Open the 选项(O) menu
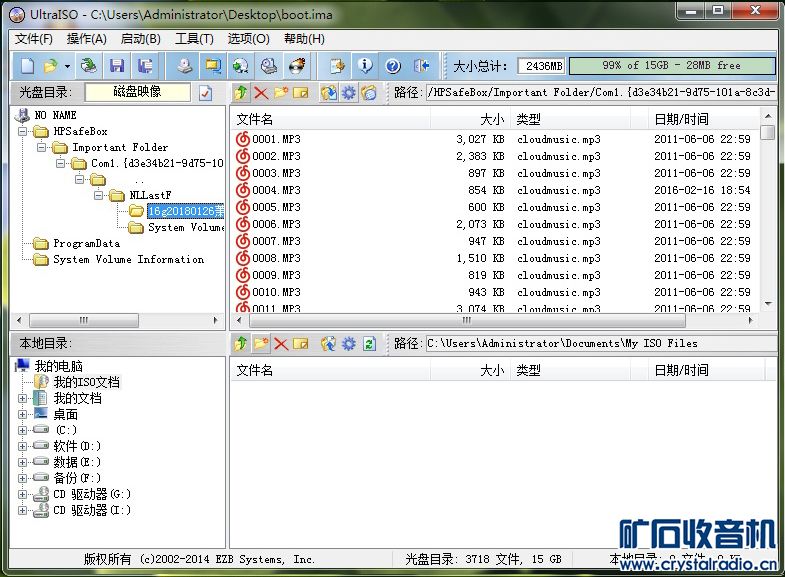 tap(248, 39)
